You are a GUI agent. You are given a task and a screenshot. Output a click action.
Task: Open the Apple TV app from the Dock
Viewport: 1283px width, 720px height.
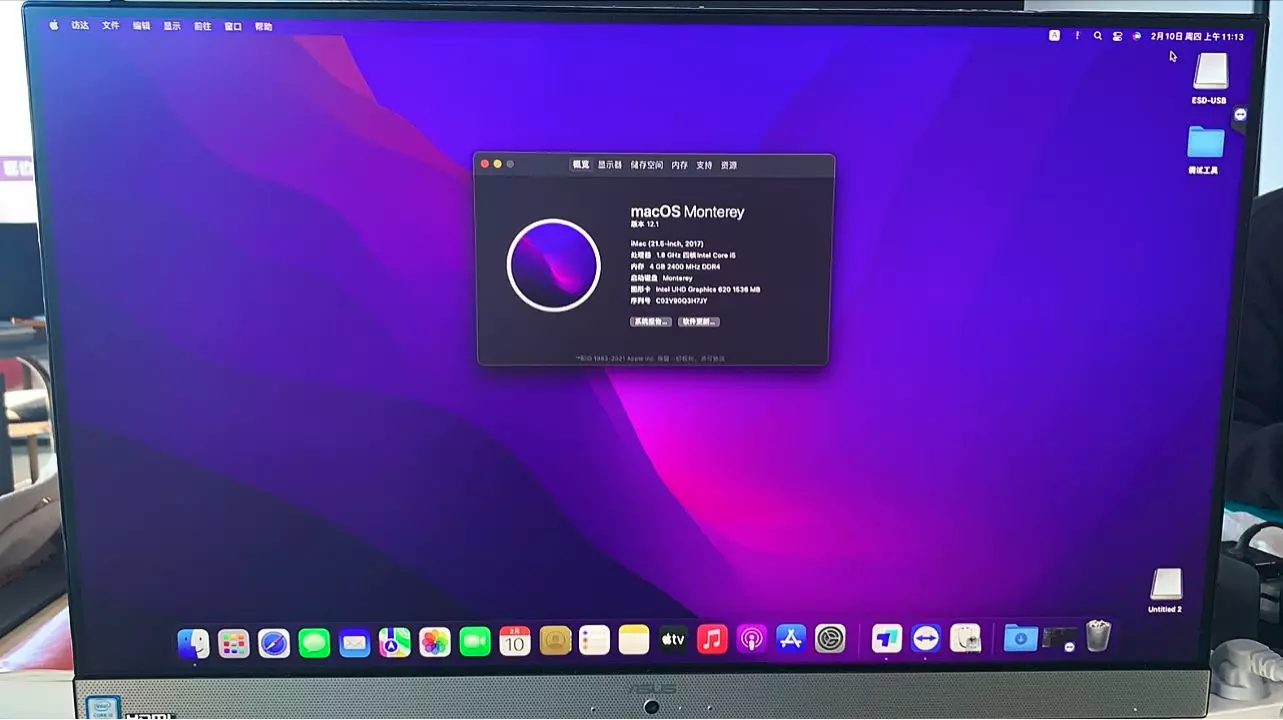point(672,637)
